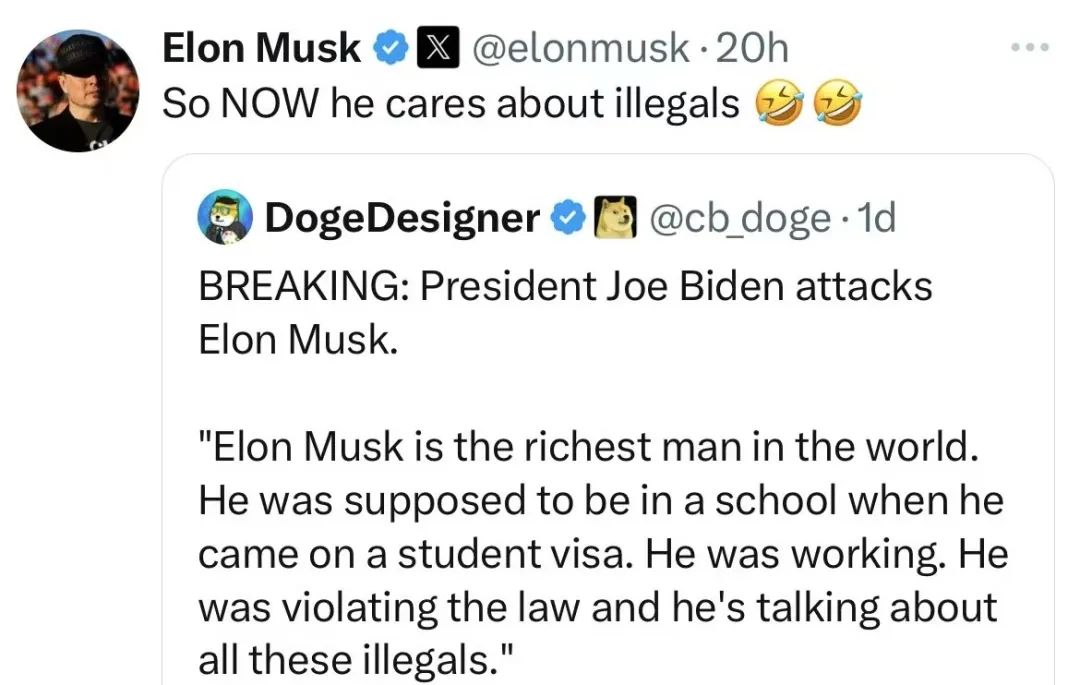This screenshot has height=685, width=1080.
Task: Open the DogeDesigner display name
Action: (402, 218)
